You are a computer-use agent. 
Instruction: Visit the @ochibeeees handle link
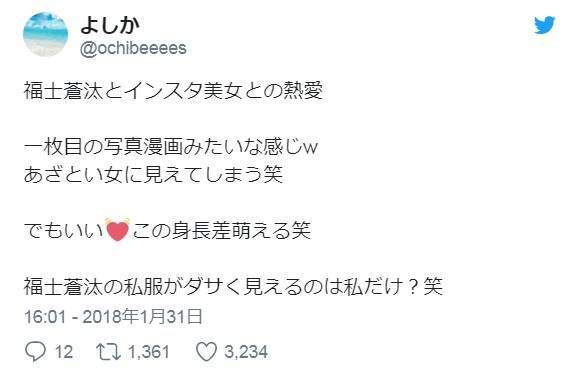(133, 48)
